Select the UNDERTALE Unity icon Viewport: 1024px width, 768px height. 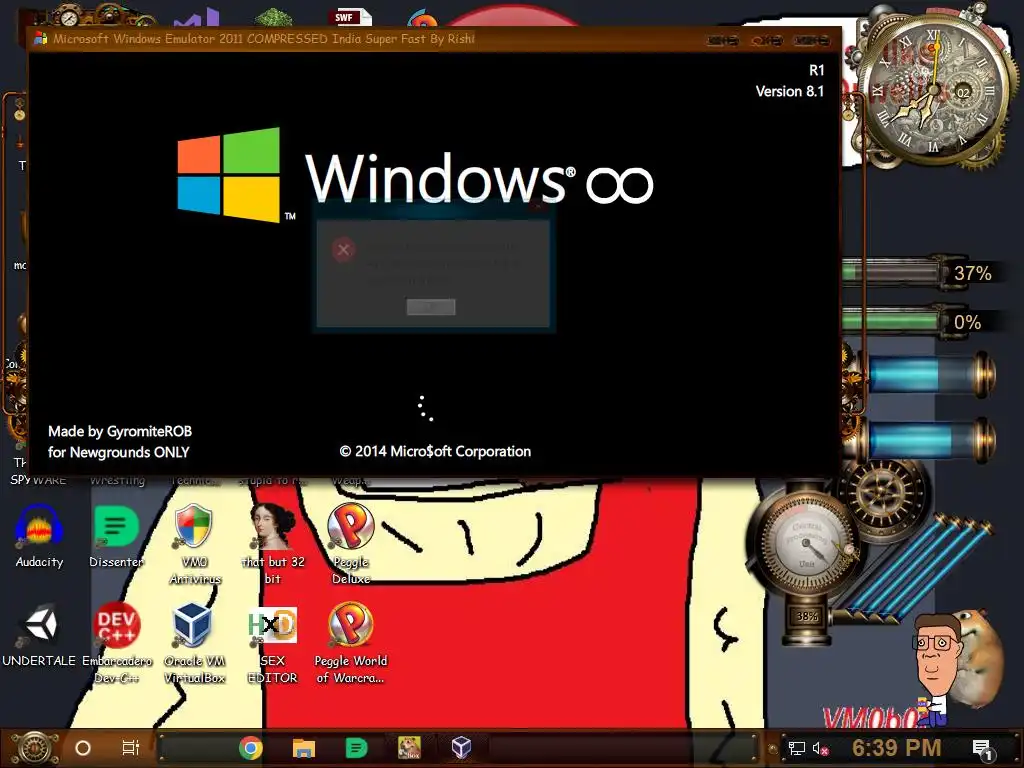[x=40, y=624]
